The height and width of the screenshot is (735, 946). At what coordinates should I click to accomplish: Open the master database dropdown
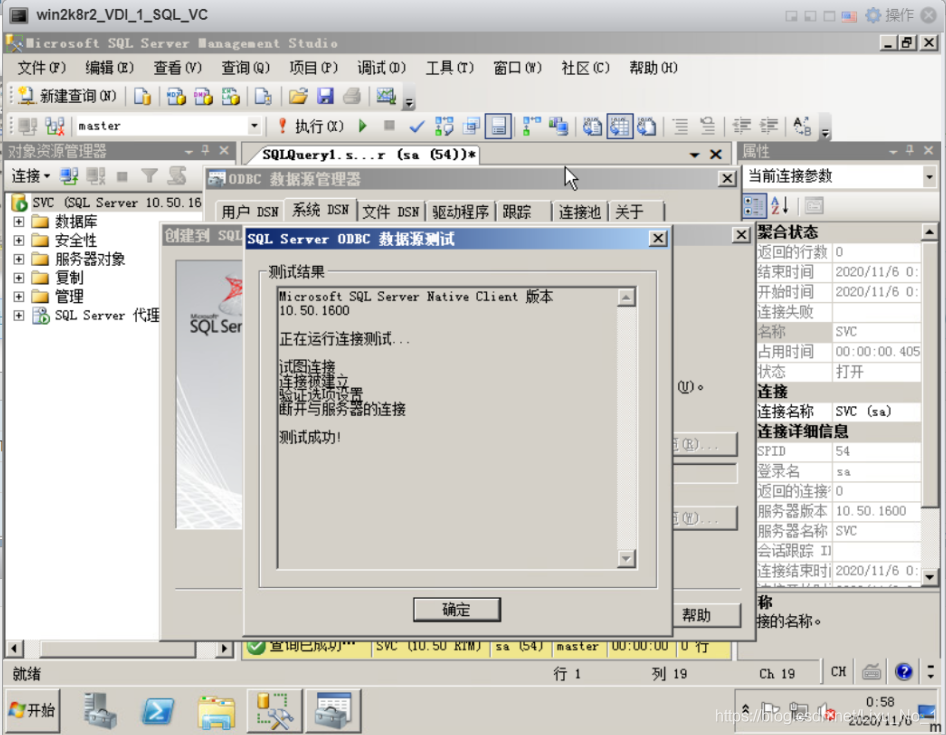255,126
